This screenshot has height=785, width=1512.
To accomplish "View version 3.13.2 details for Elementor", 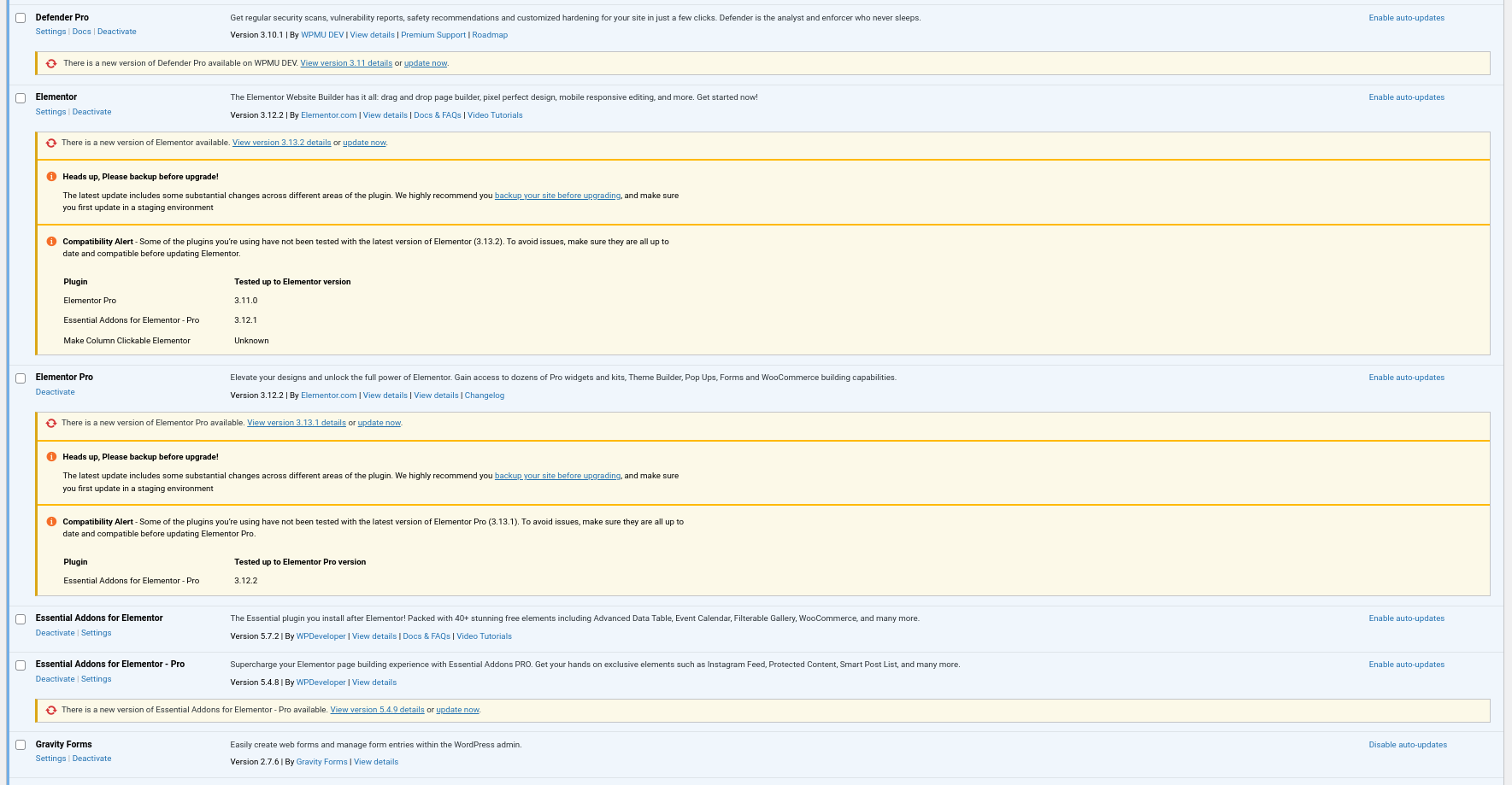I will [281, 143].
